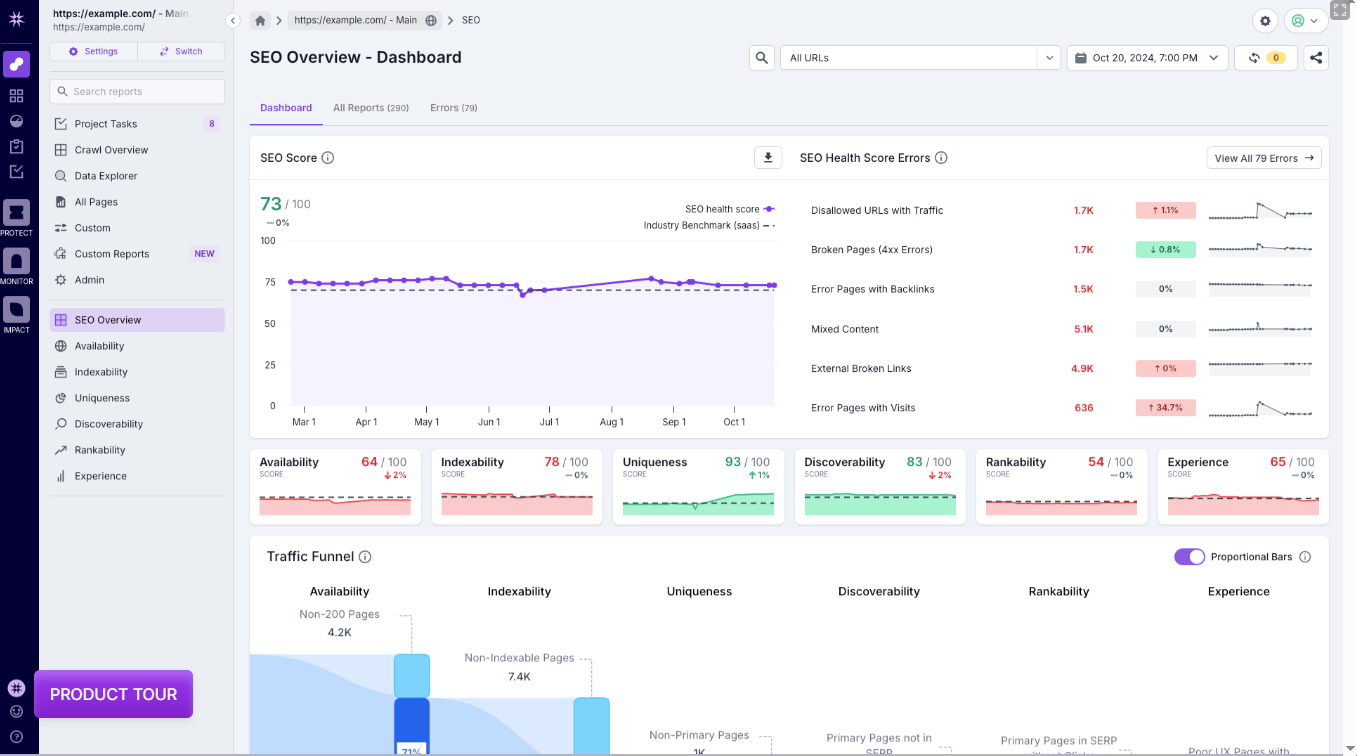
Task: Toggle Proportional Bars switch
Action: point(1189,557)
